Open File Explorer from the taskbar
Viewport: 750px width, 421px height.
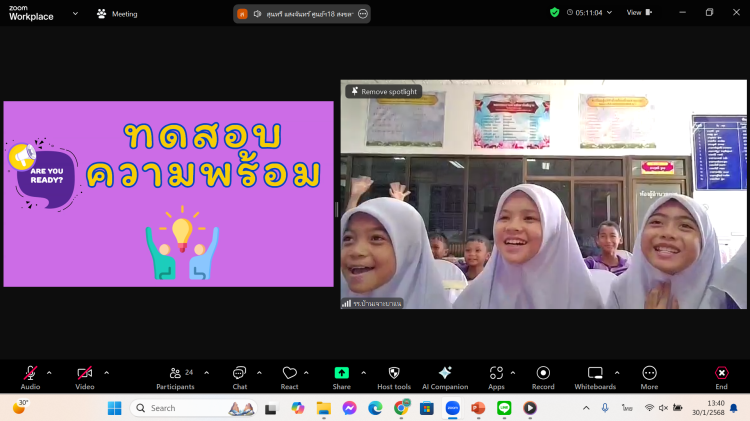(324, 408)
